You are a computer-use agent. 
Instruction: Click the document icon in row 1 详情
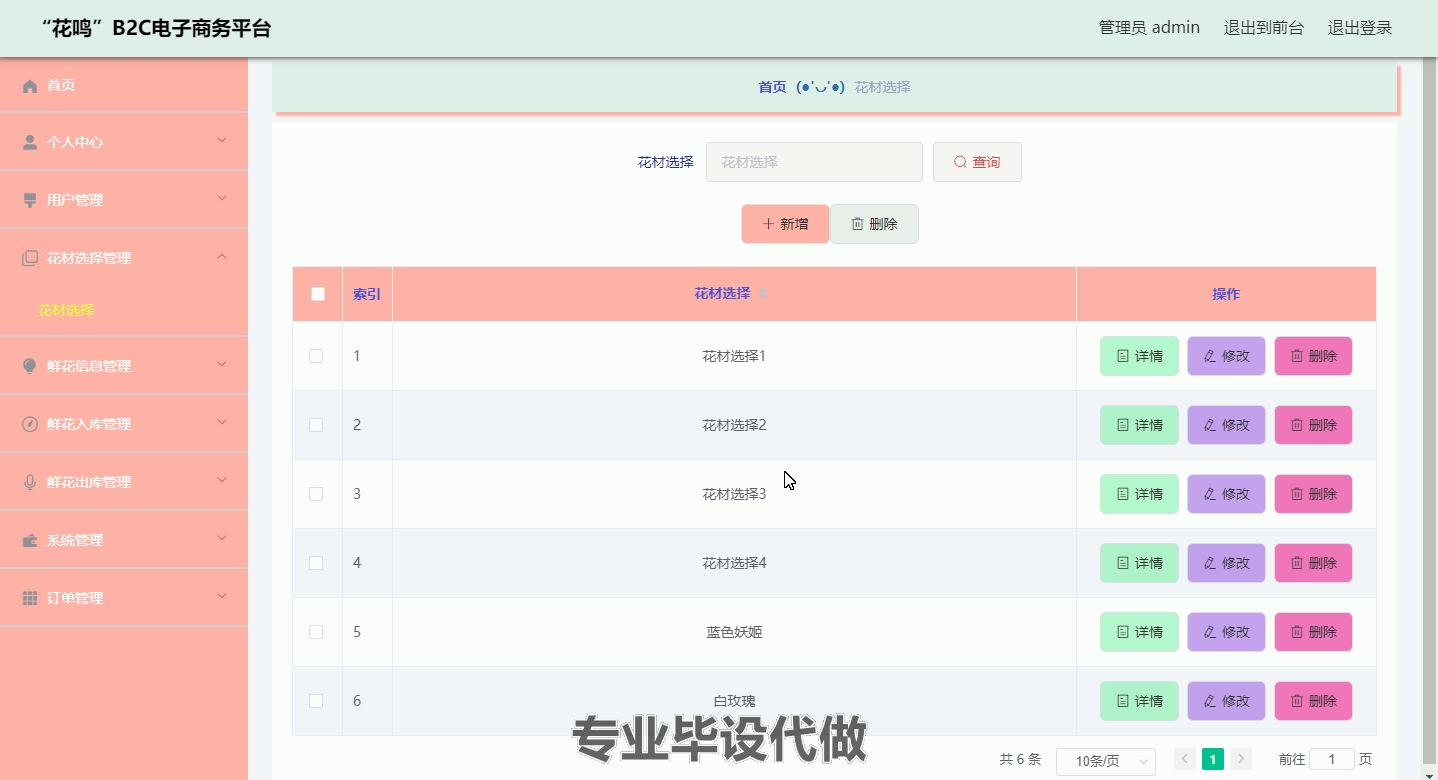pos(1123,356)
